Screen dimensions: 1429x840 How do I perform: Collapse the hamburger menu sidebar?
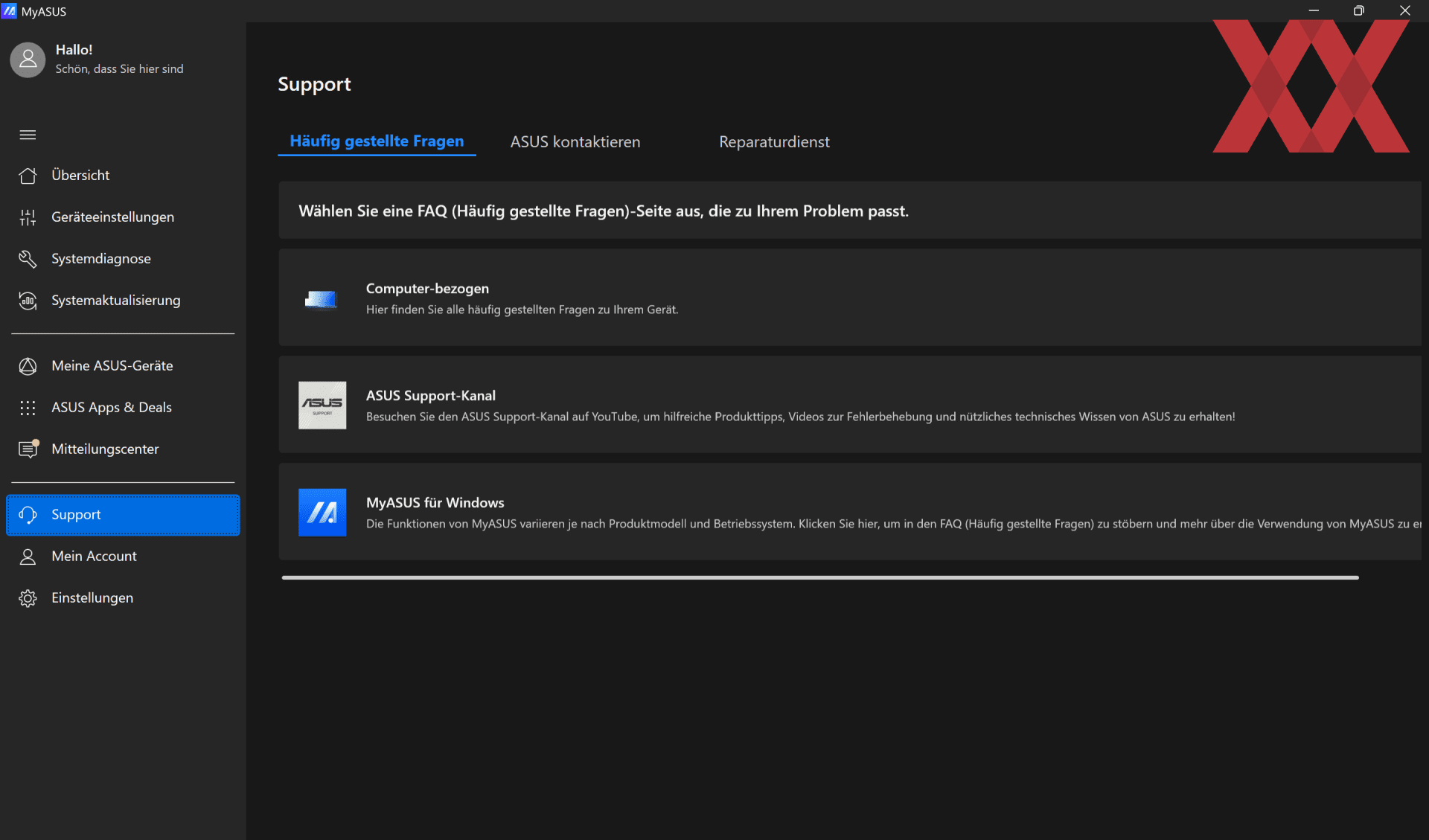(x=28, y=135)
